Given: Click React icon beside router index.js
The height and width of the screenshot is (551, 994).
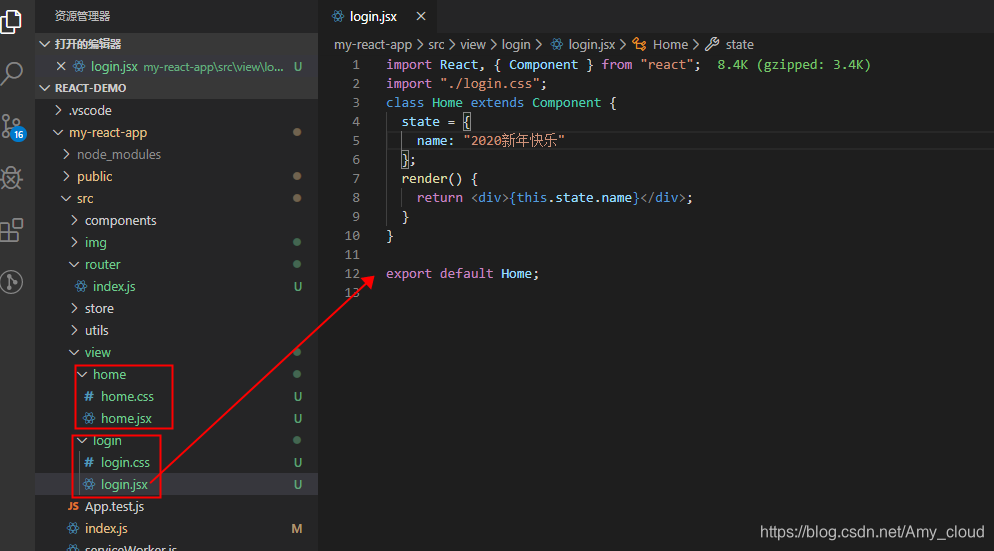Looking at the screenshot, I should coord(81,286).
